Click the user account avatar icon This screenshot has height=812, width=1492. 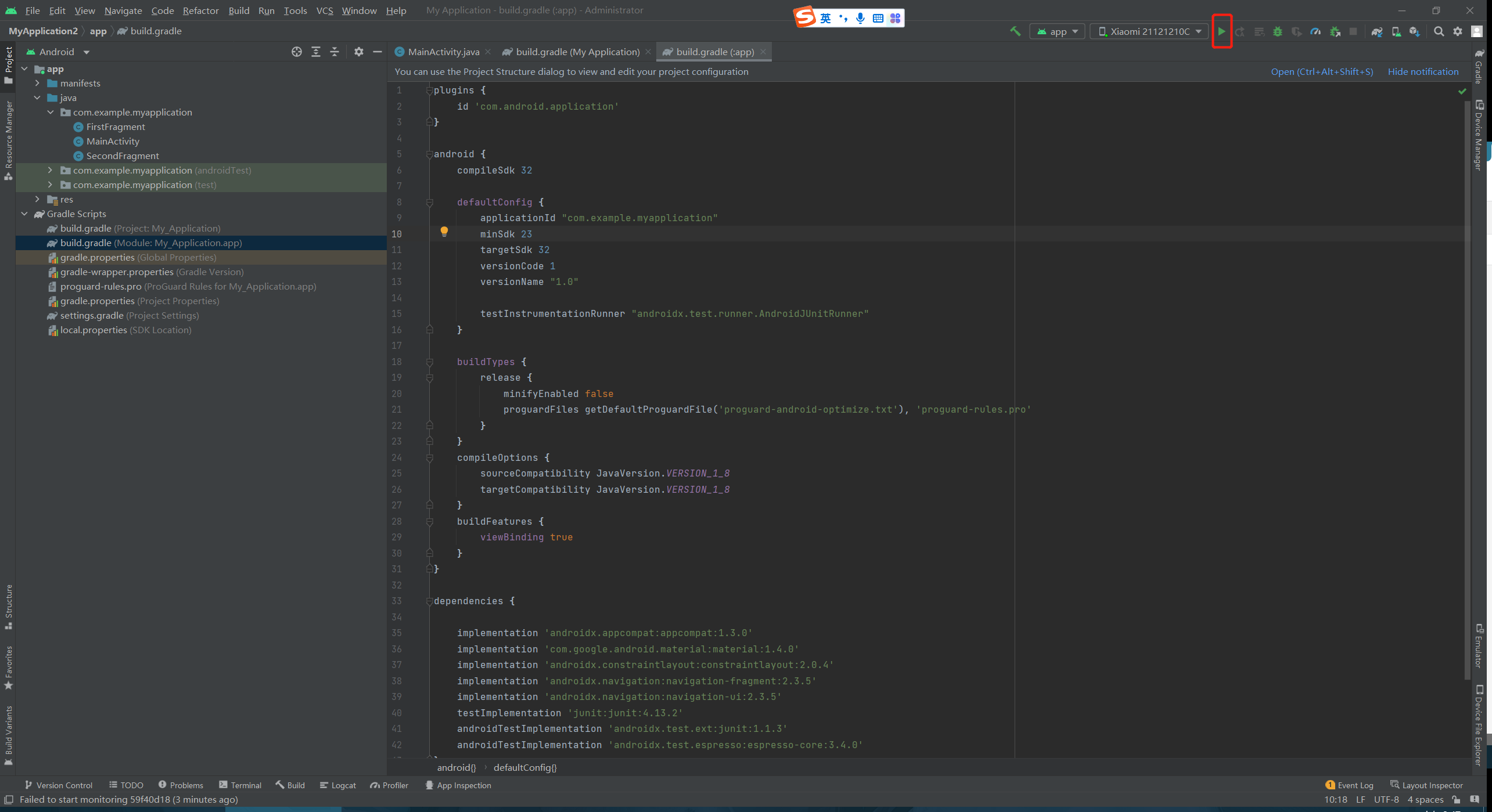click(x=1477, y=31)
